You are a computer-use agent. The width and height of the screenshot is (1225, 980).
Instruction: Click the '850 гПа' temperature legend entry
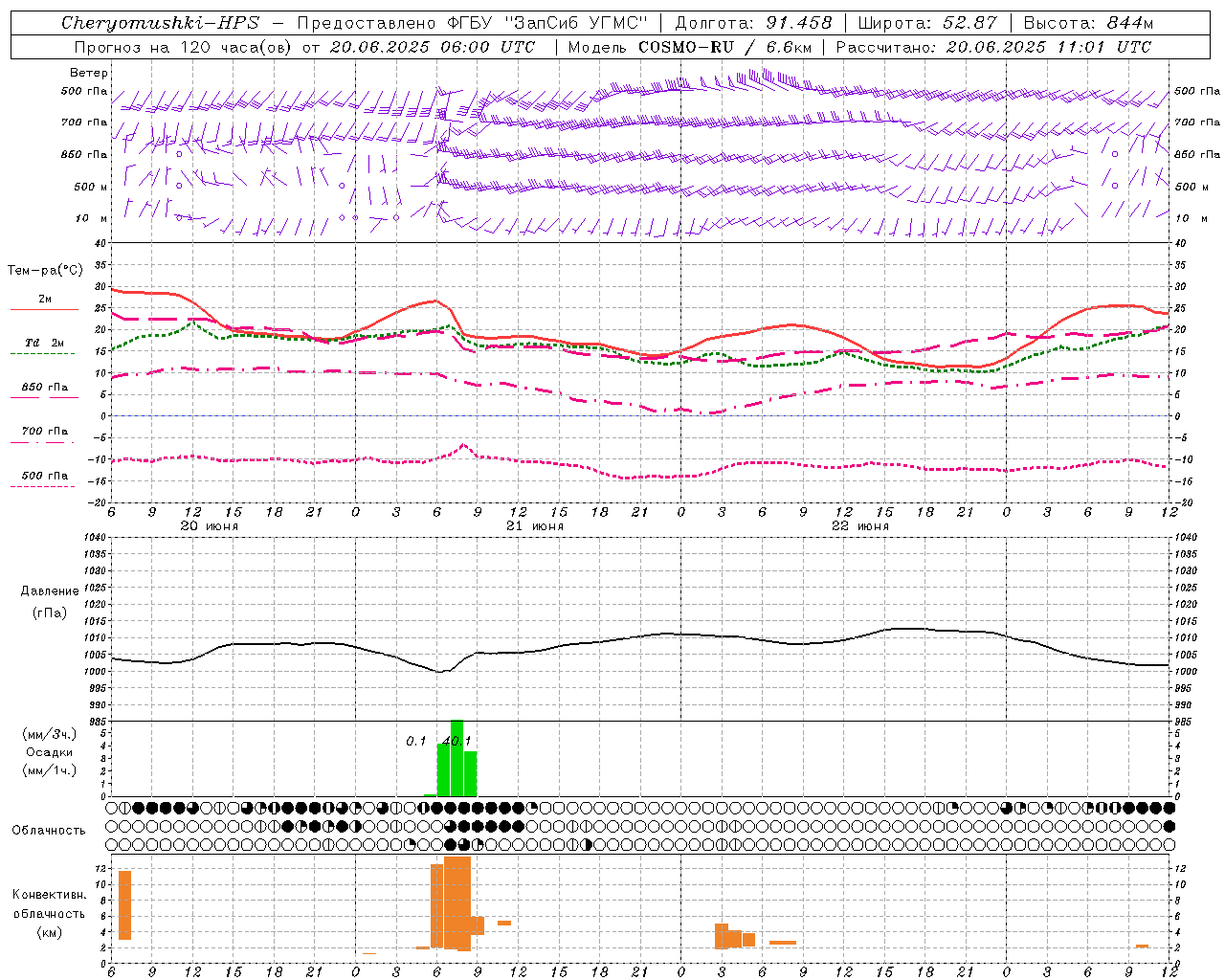coord(44,387)
